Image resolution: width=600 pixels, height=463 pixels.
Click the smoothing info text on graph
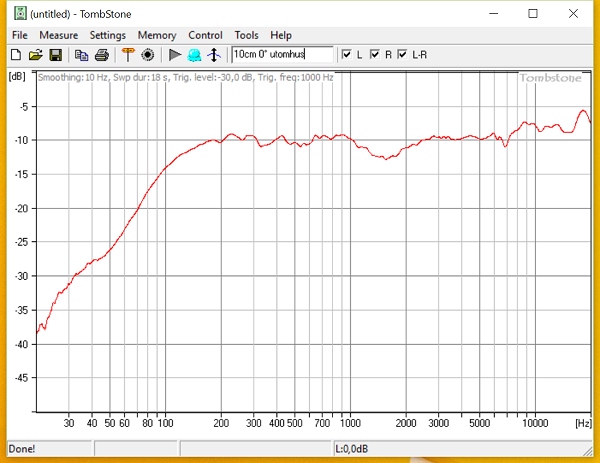point(186,77)
